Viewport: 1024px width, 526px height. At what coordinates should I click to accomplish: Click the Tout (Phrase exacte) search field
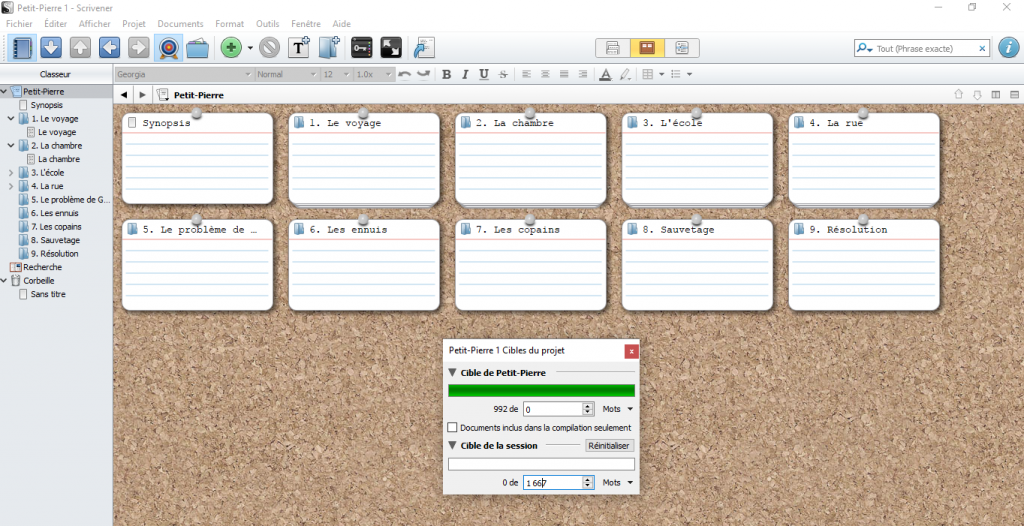pos(924,48)
